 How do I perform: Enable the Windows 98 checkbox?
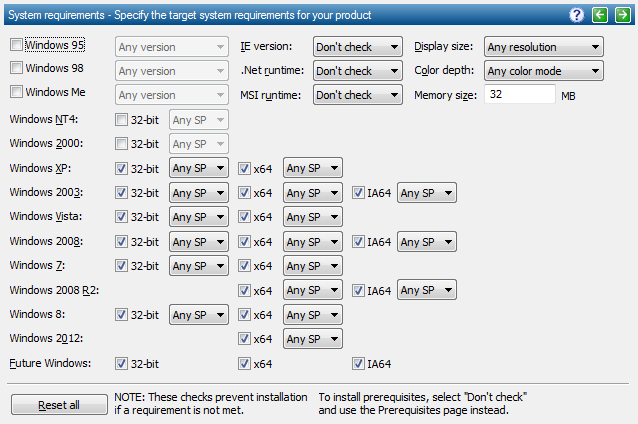(16, 68)
